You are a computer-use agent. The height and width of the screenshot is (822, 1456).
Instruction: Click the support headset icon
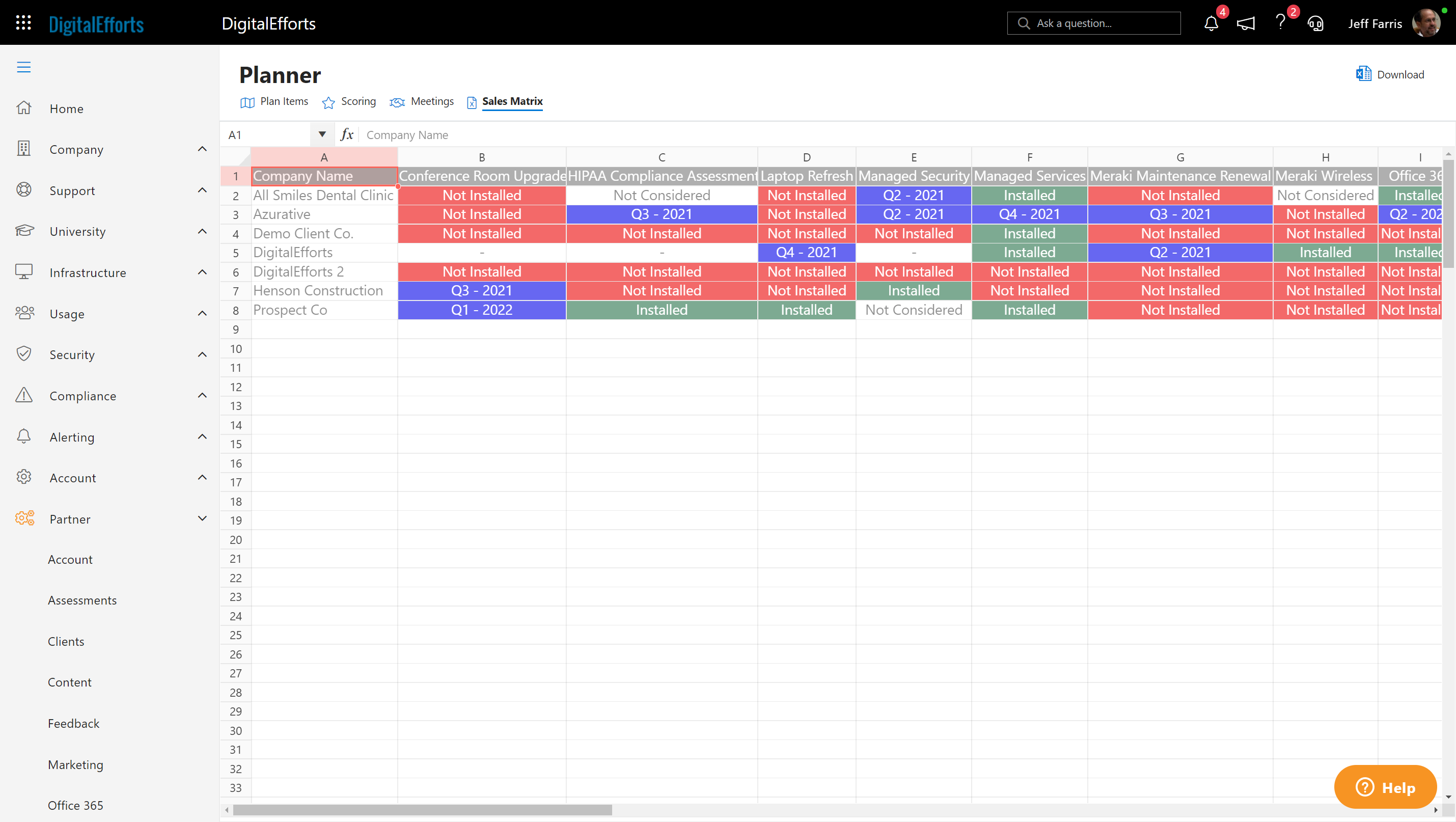click(1316, 23)
